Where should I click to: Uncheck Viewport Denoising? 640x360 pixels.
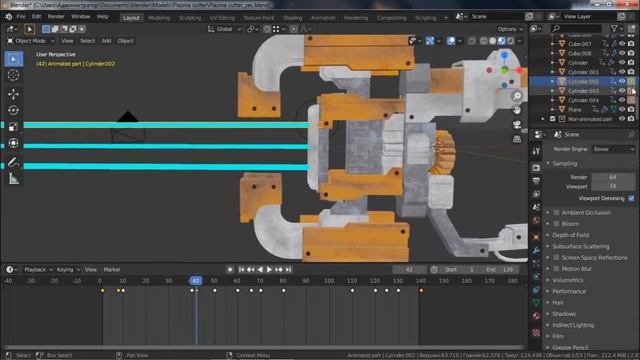[631, 198]
